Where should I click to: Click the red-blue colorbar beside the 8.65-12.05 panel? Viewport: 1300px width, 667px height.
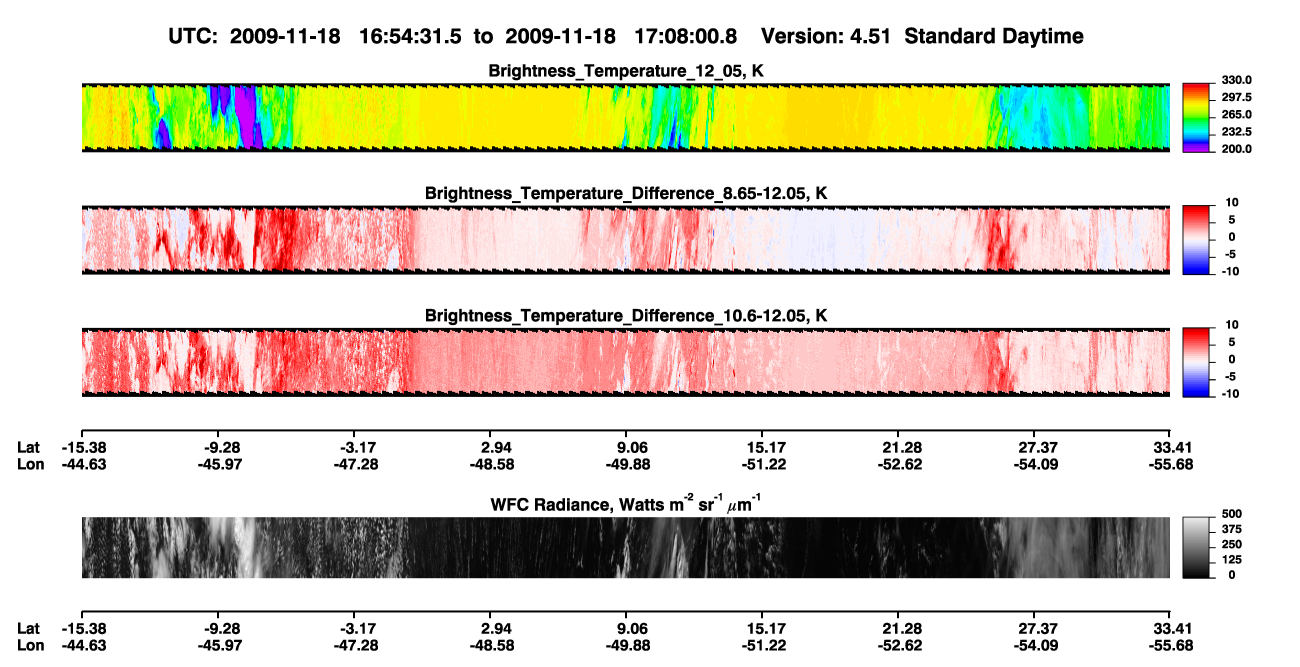(x=1197, y=240)
